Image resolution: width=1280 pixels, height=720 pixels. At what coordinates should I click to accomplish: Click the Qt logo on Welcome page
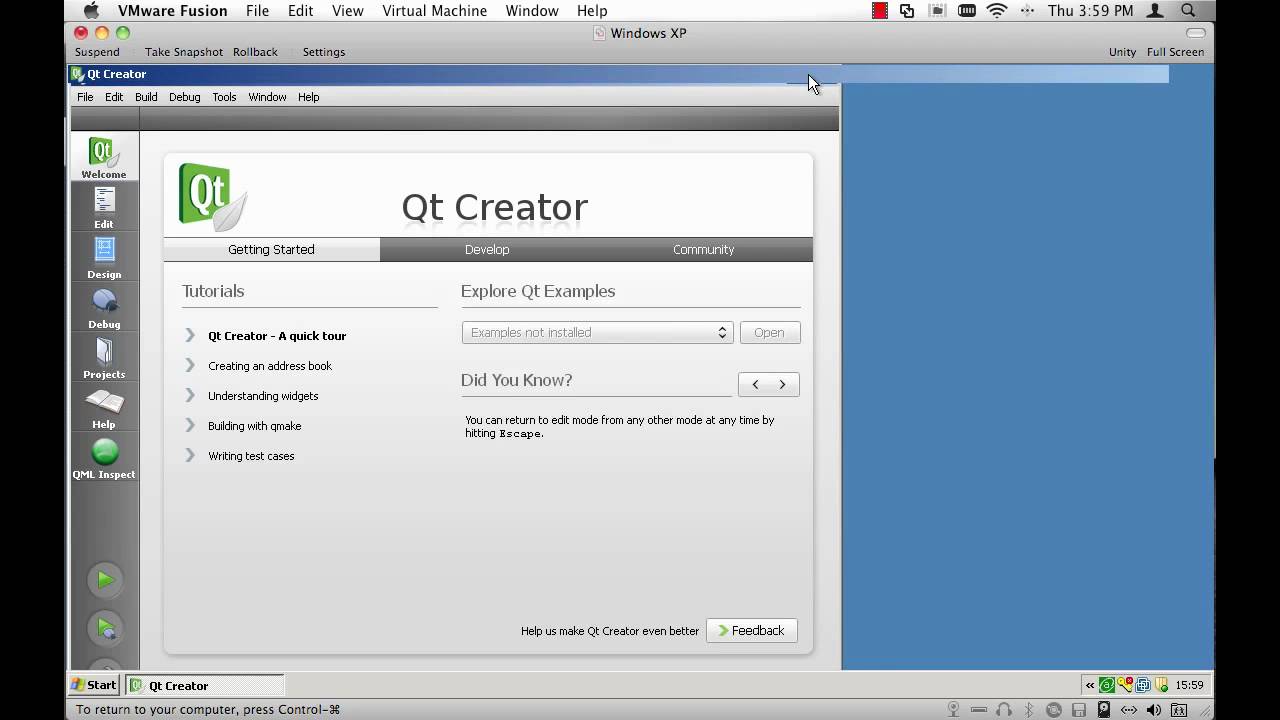click(x=212, y=197)
